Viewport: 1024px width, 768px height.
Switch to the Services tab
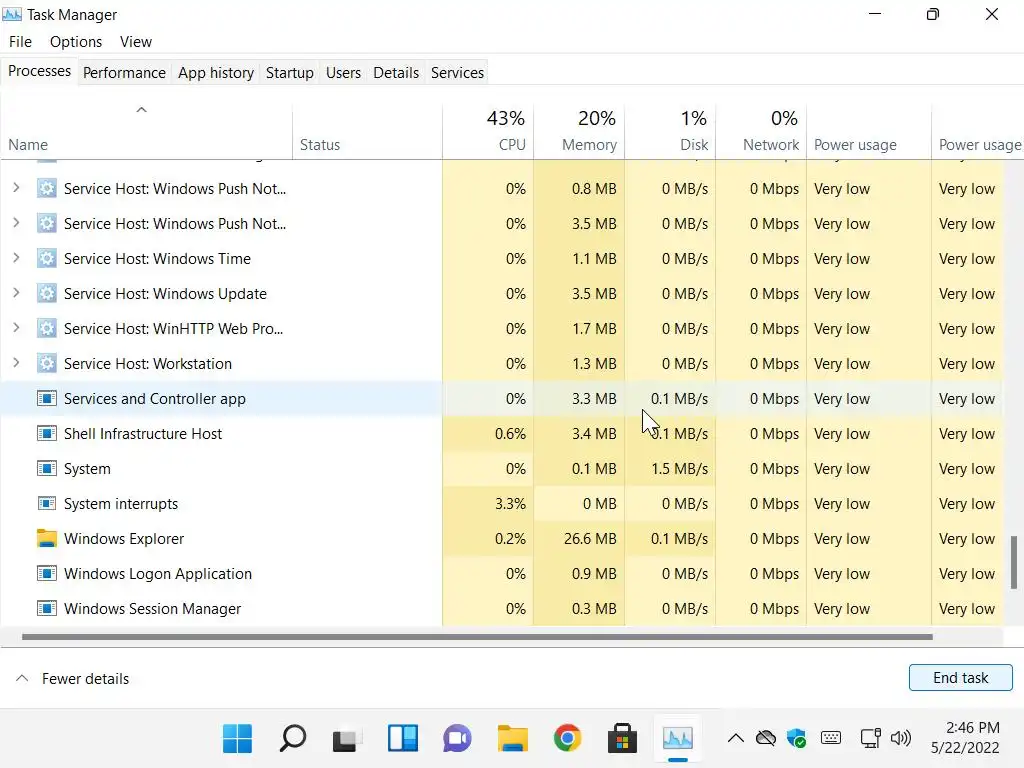click(457, 72)
